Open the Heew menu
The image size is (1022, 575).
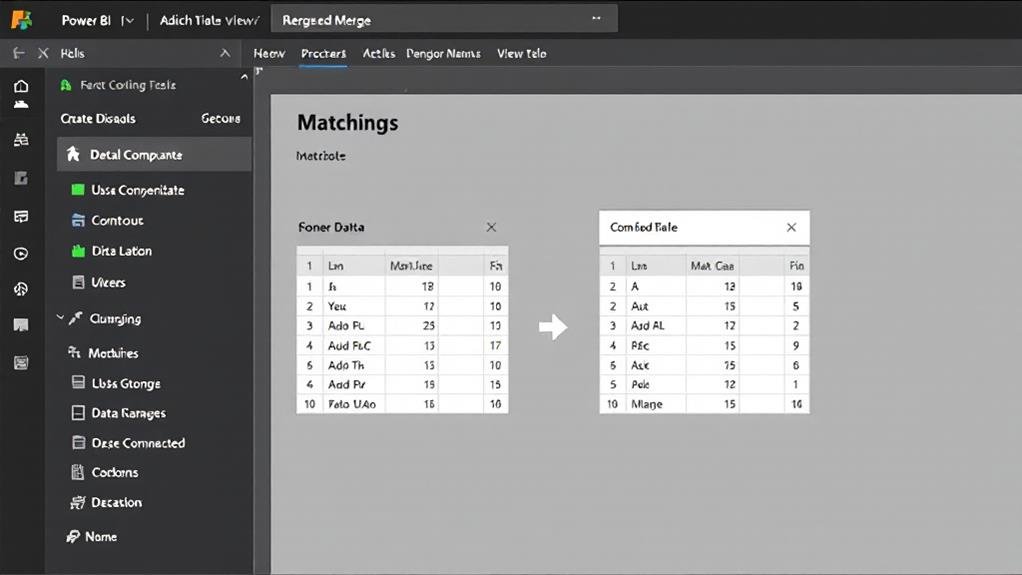(269, 53)
